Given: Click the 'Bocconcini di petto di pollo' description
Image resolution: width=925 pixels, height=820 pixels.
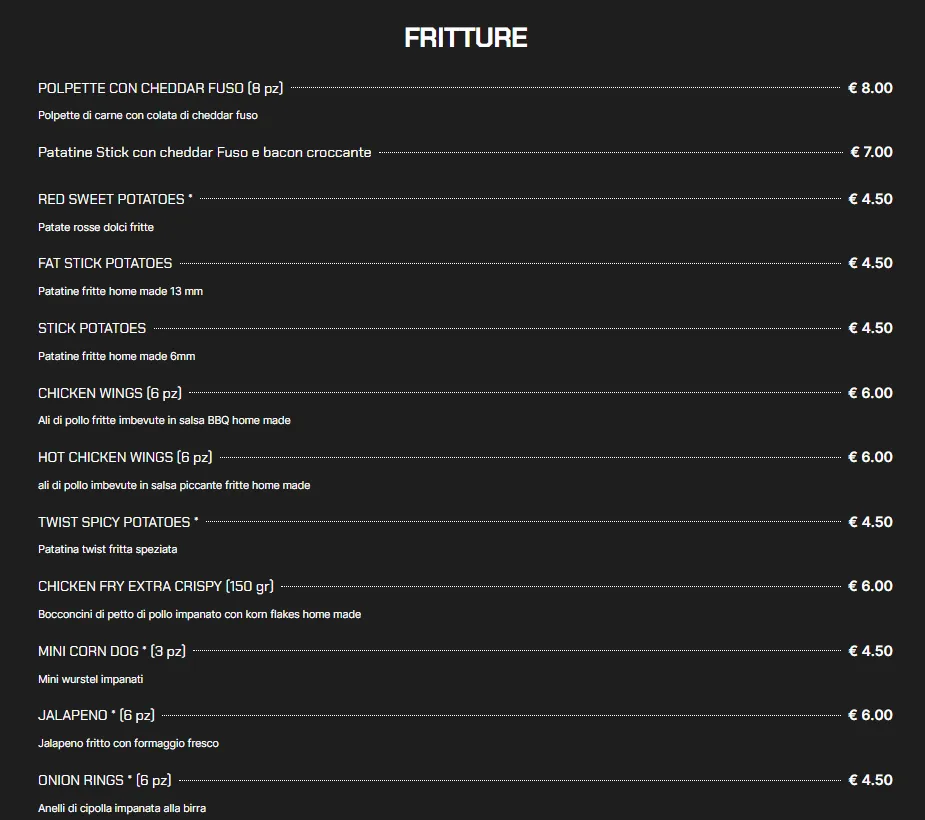Looking at the screenshot, I should click(x=199, y=614).
